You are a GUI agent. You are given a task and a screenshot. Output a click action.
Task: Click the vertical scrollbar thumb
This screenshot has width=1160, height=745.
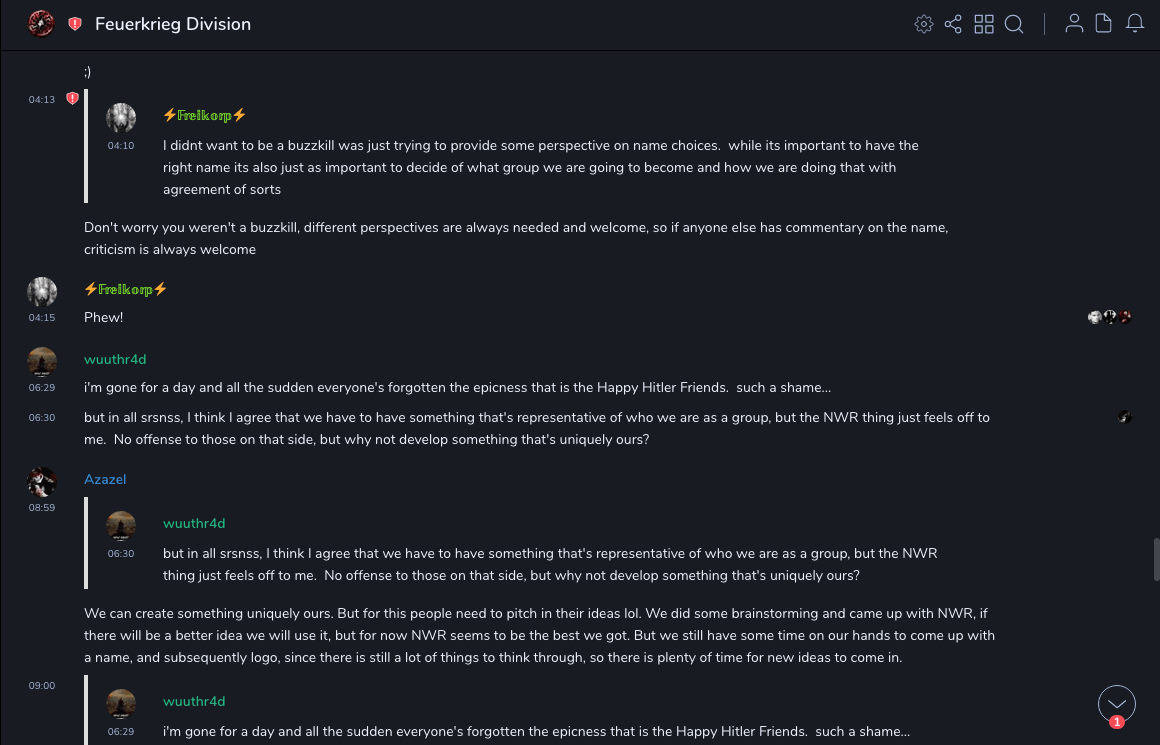[1156, 558]
